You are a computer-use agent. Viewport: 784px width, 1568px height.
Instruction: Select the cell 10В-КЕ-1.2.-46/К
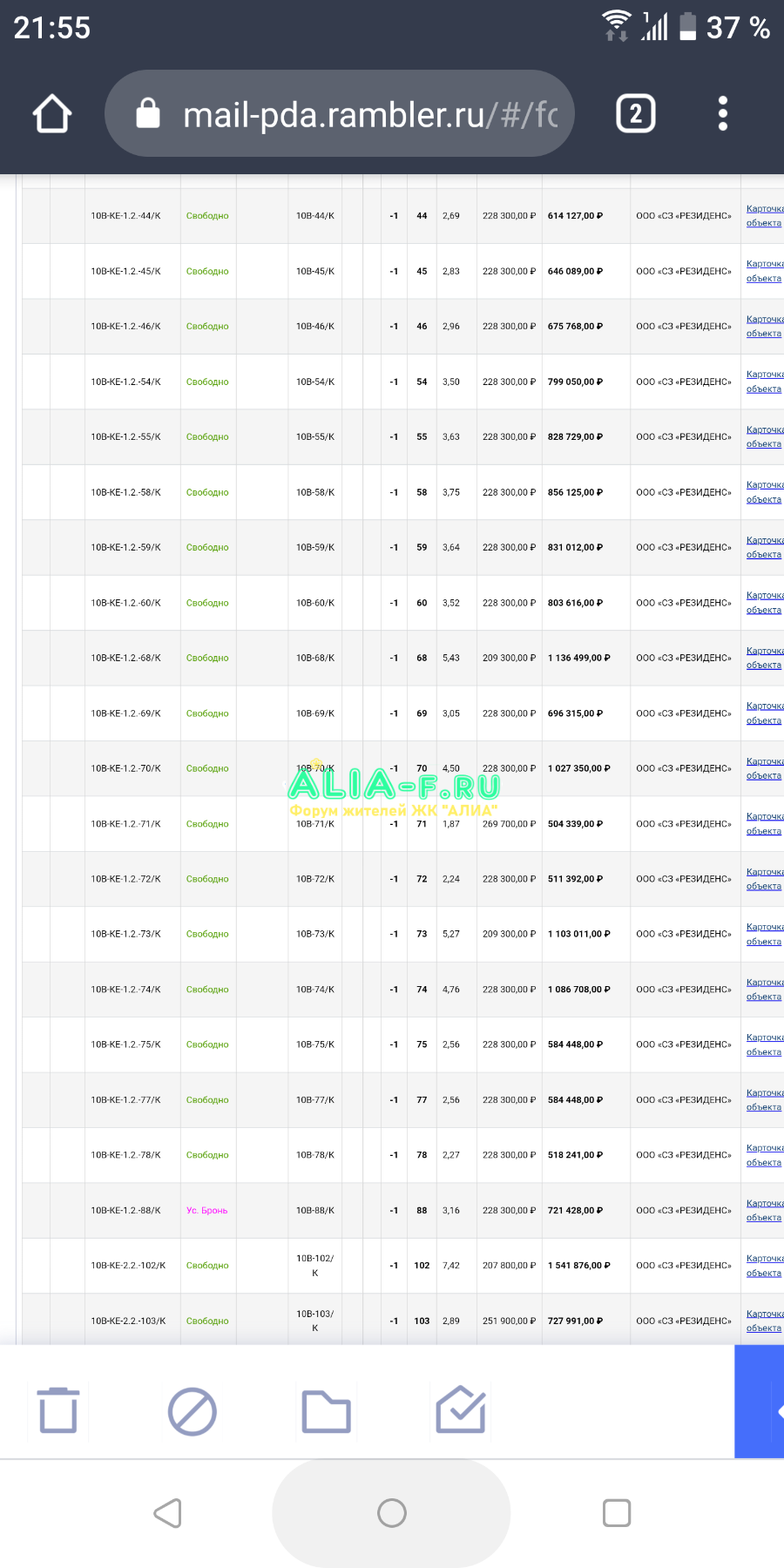click(126, 327)
